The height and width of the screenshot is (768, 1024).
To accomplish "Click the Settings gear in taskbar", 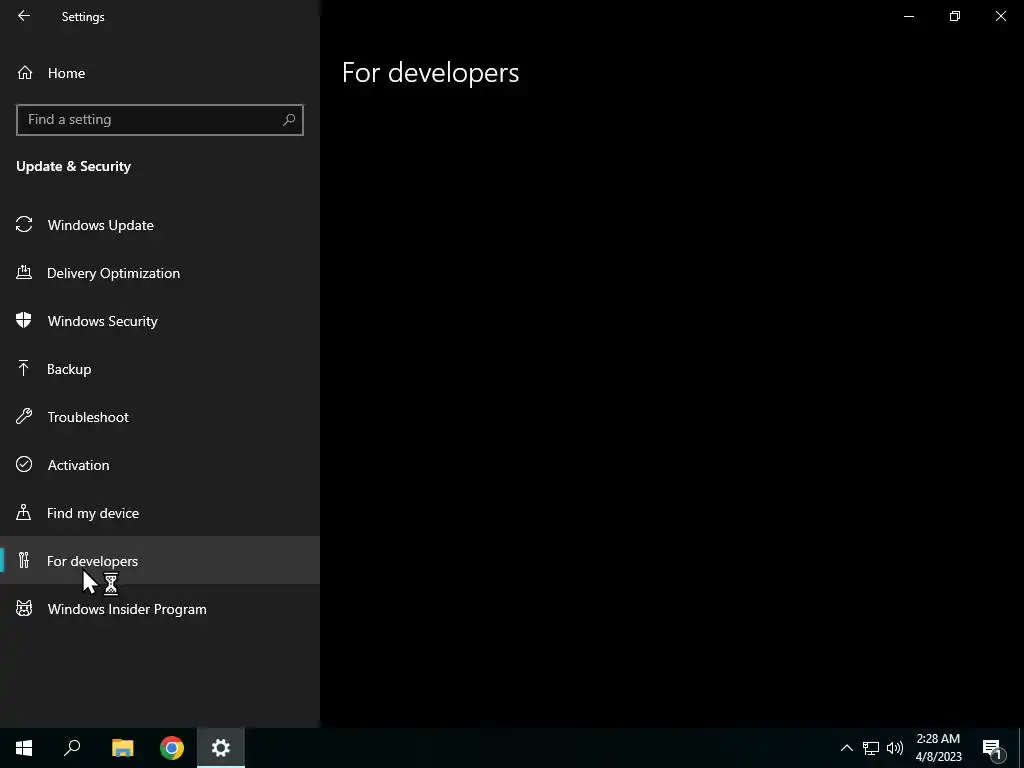I will click(221, 748).
